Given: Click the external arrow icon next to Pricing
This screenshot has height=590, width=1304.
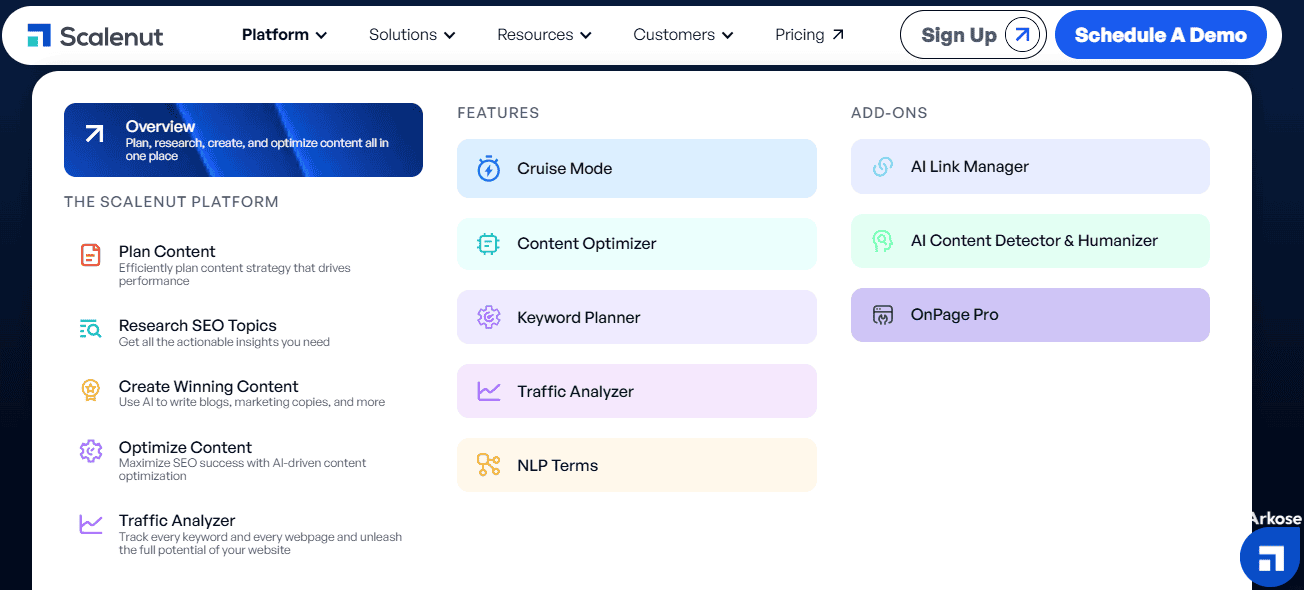Looking at the screenshot, I should coord(838,34).
